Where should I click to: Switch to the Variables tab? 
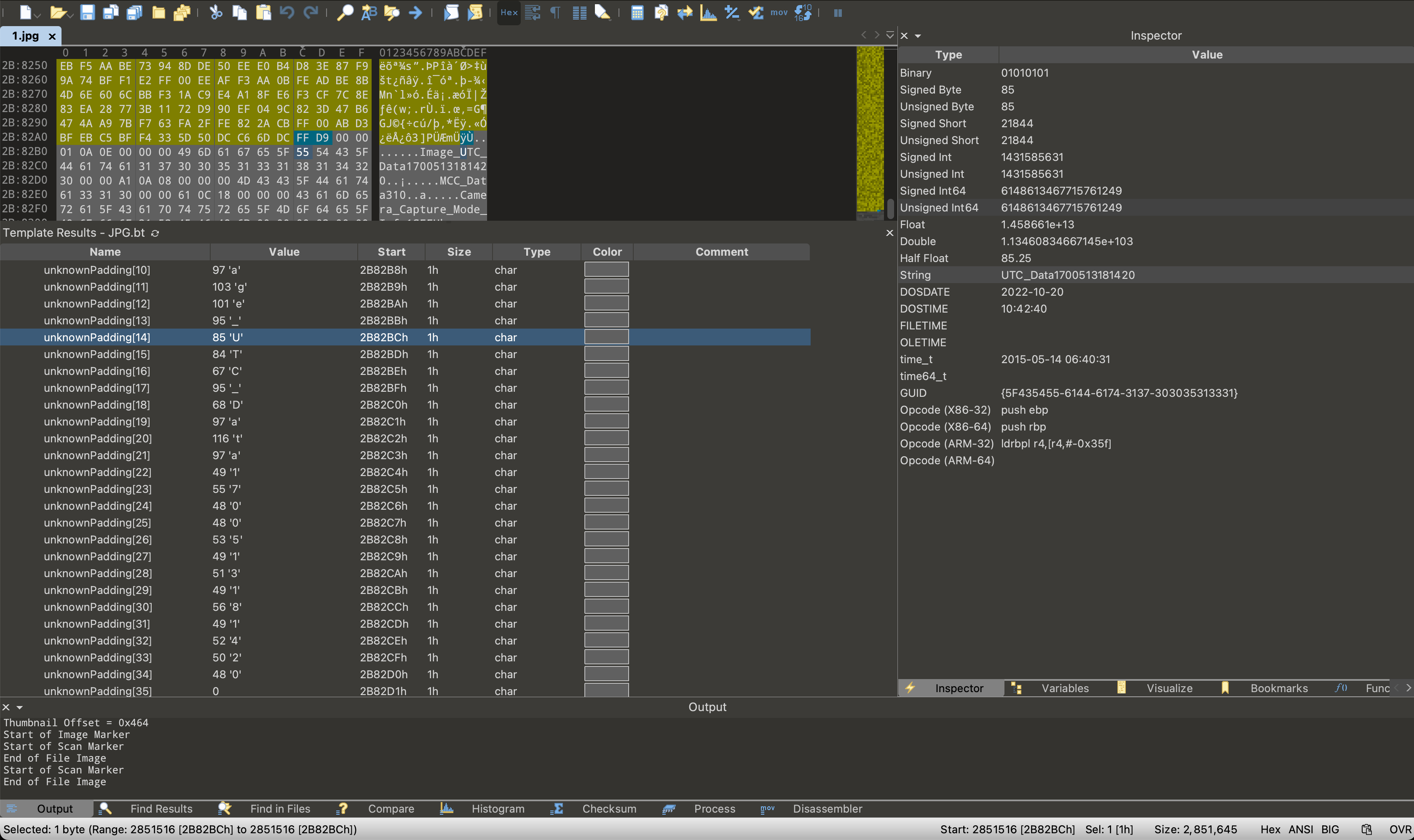(1064, 688)
